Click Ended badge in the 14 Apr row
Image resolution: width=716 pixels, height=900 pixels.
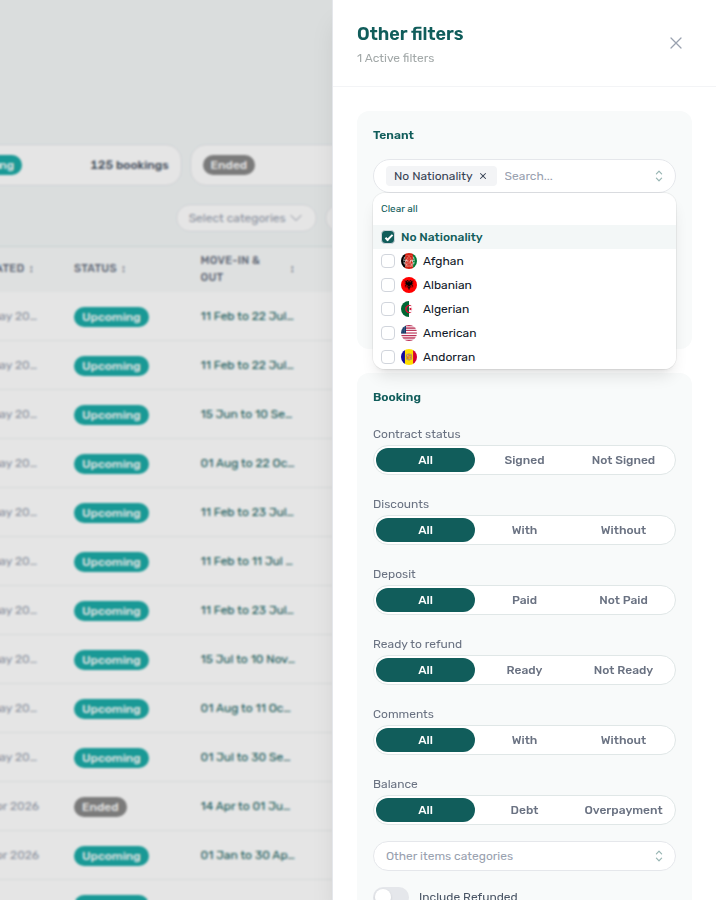tap(100, 807)
